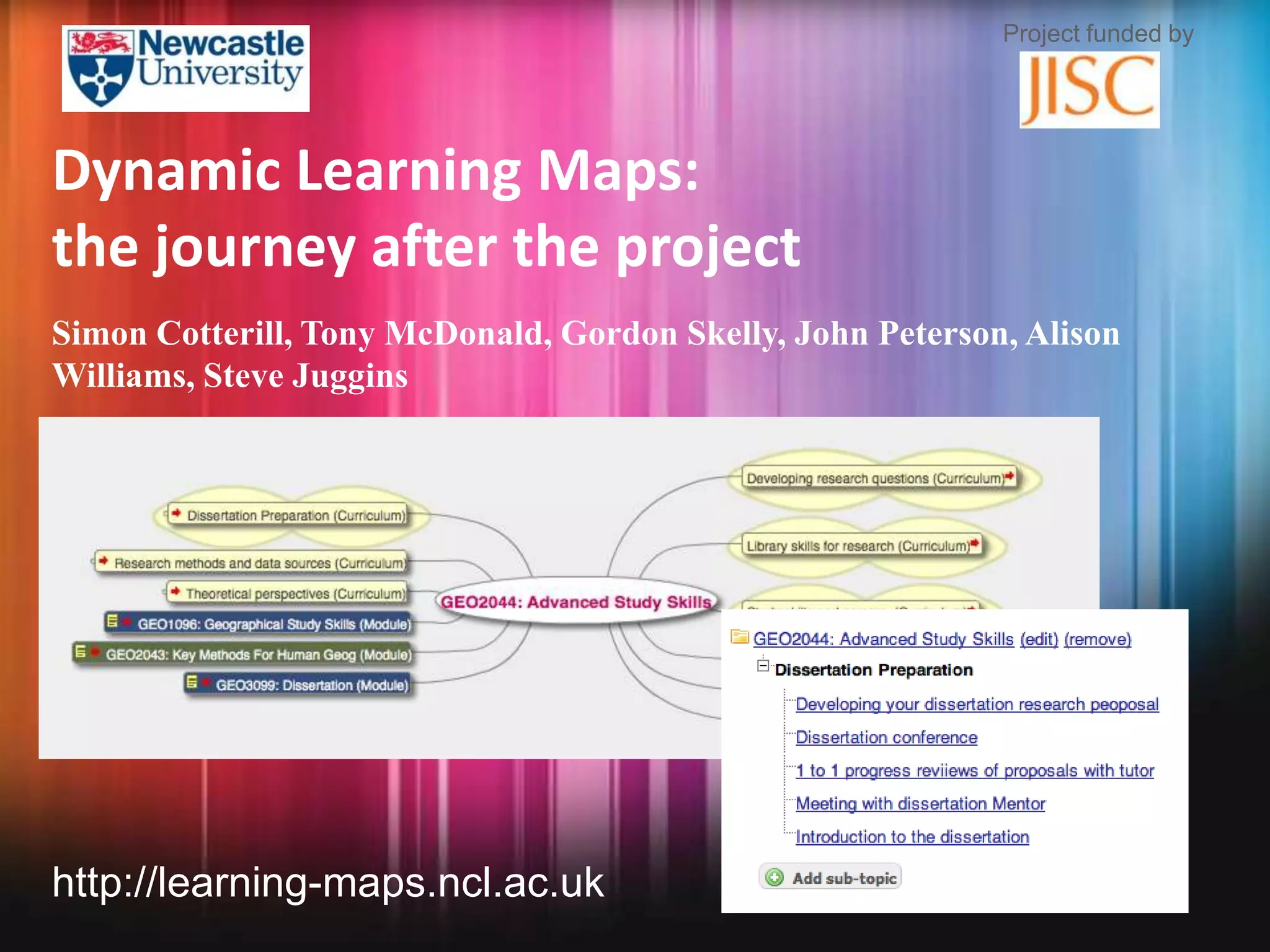1270x952 pixels.
Task: Click the JISC funder logo
Action: pyautogui.click(x=1089, y=89)
